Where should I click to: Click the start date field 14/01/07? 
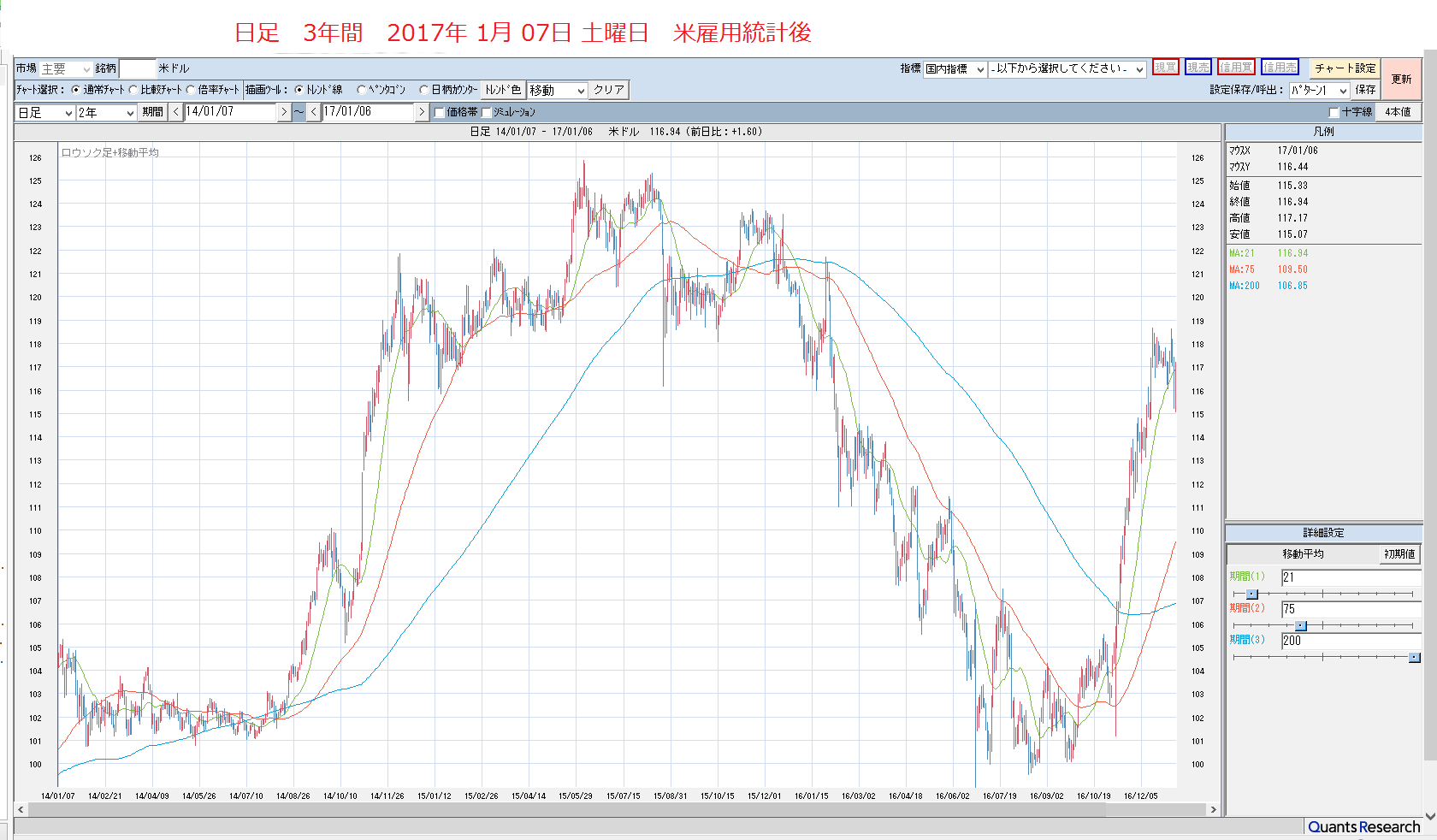[230, 112]
